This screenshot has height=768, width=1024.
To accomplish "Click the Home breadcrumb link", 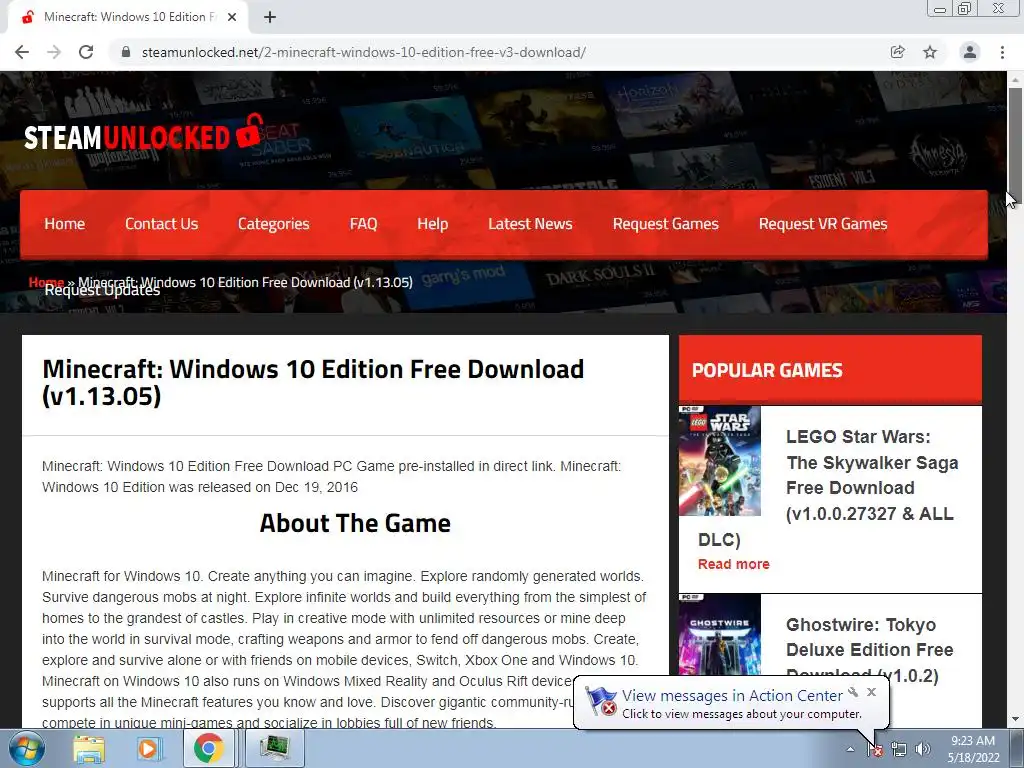I will tap(46, 282).
